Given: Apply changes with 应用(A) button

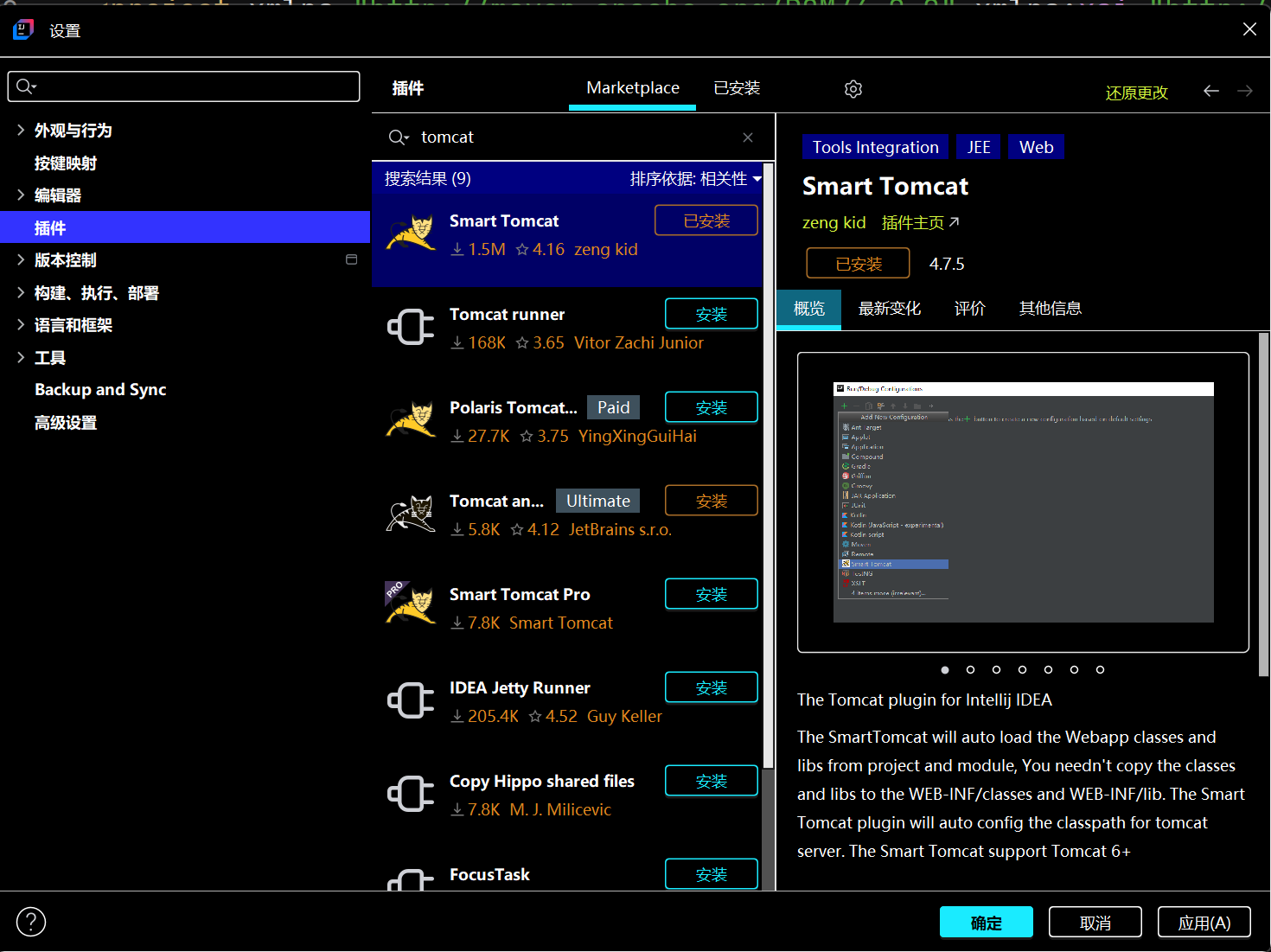Looking at the screenshot, I should (1204, 923).
